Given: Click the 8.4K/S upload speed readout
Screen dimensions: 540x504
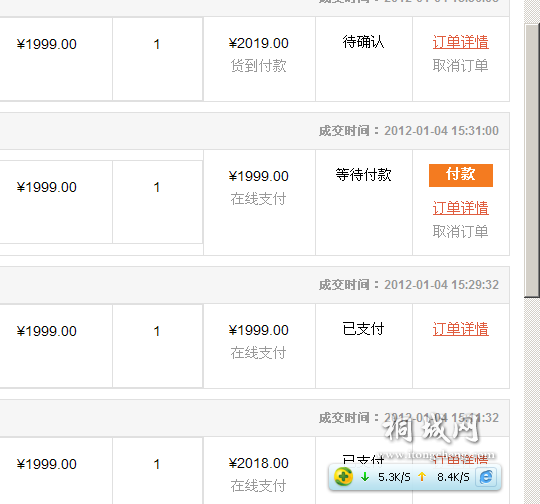Looking at the screenshot, I should 453,477.
